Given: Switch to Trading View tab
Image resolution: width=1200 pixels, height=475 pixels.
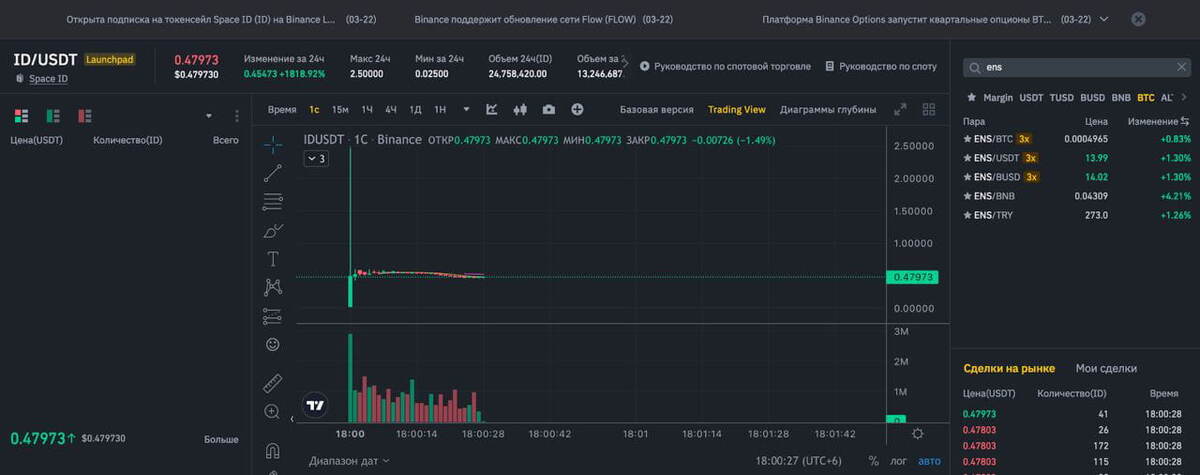Looking at the screenshot, I should (x=736, y=109).
